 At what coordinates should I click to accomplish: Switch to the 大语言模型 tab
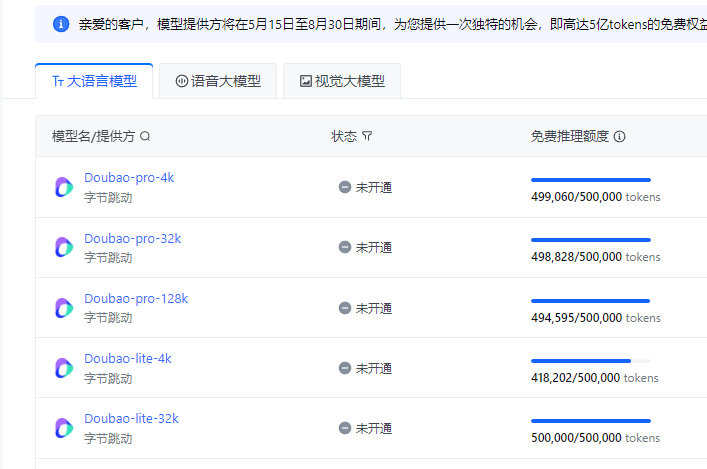(x=94, y=81)
